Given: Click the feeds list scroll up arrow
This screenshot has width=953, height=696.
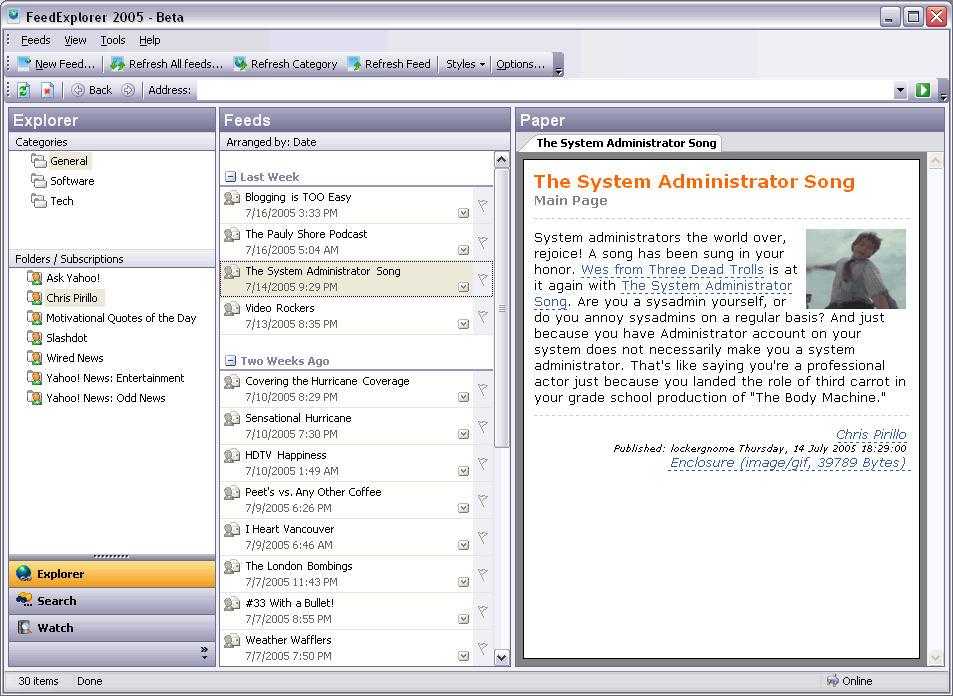Looking at the screenshot, I should pyautogui.click(x=501, y=160).
